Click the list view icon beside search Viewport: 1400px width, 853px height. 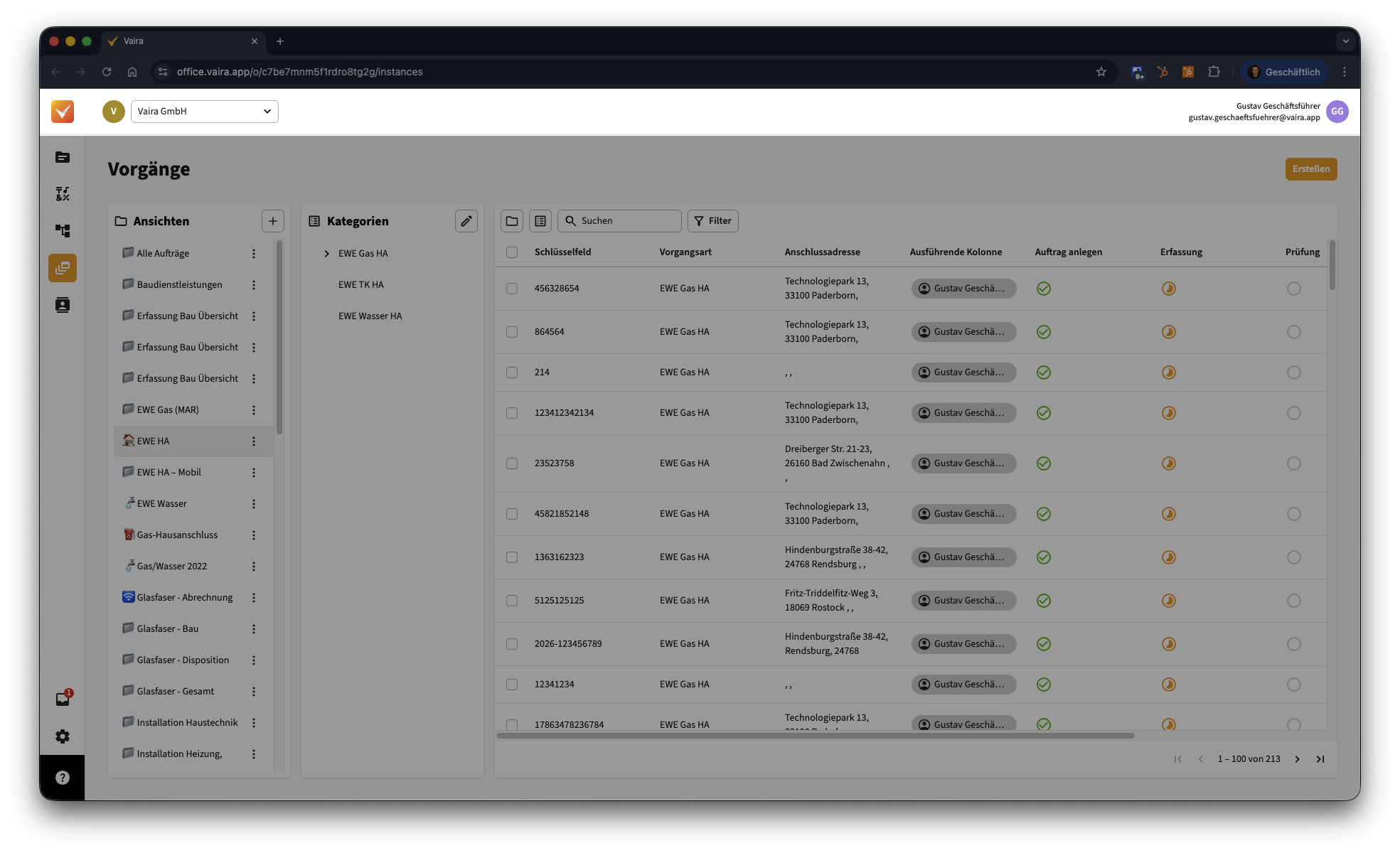pyautogui.click(x=540, y=221)
